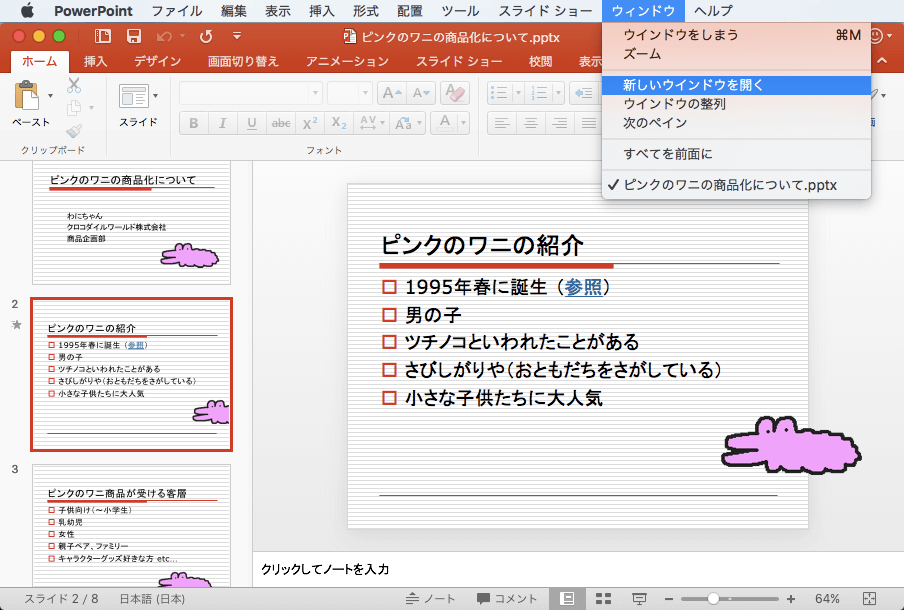The image size is (904, 610).
Task: Click the Clear Formatting eraser icon
Action: click(x=454, y=94)
